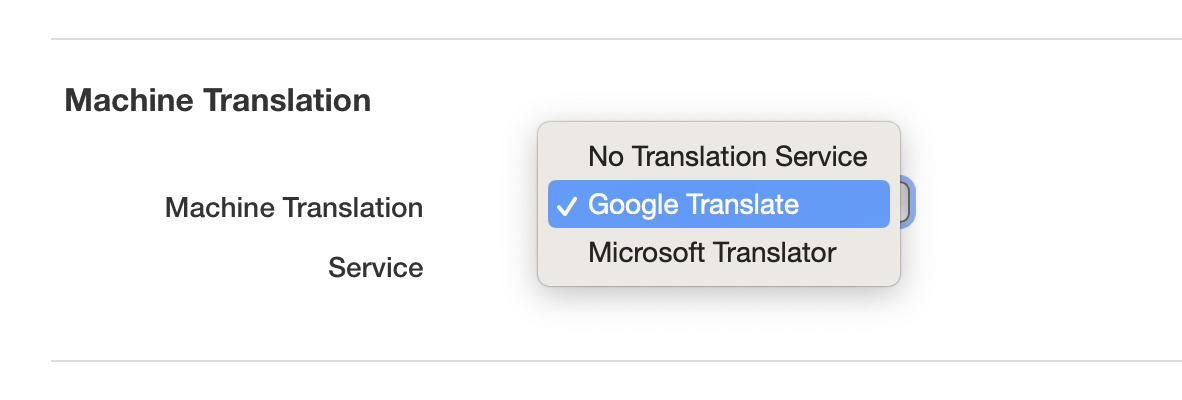Image resolution: width=1182 pixels, height=400 pixels.
Task: Click the highlighted Google Translate row
Action: (x=718, y=204)
